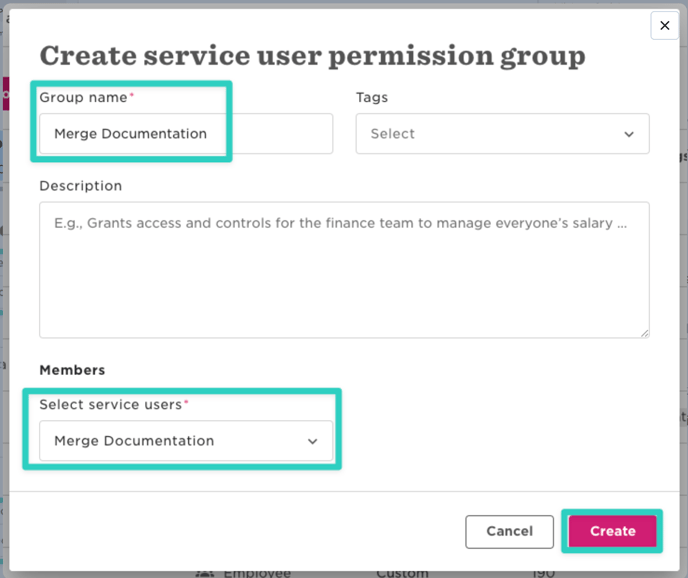Viewport: 688px width, 578px height.
Task: Click the Group name input field
Action: (x=186, y=133)
